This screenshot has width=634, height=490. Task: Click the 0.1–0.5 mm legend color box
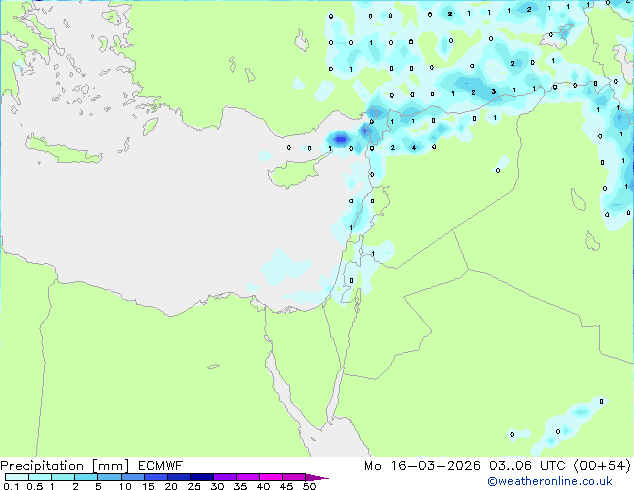coord(17,477)
